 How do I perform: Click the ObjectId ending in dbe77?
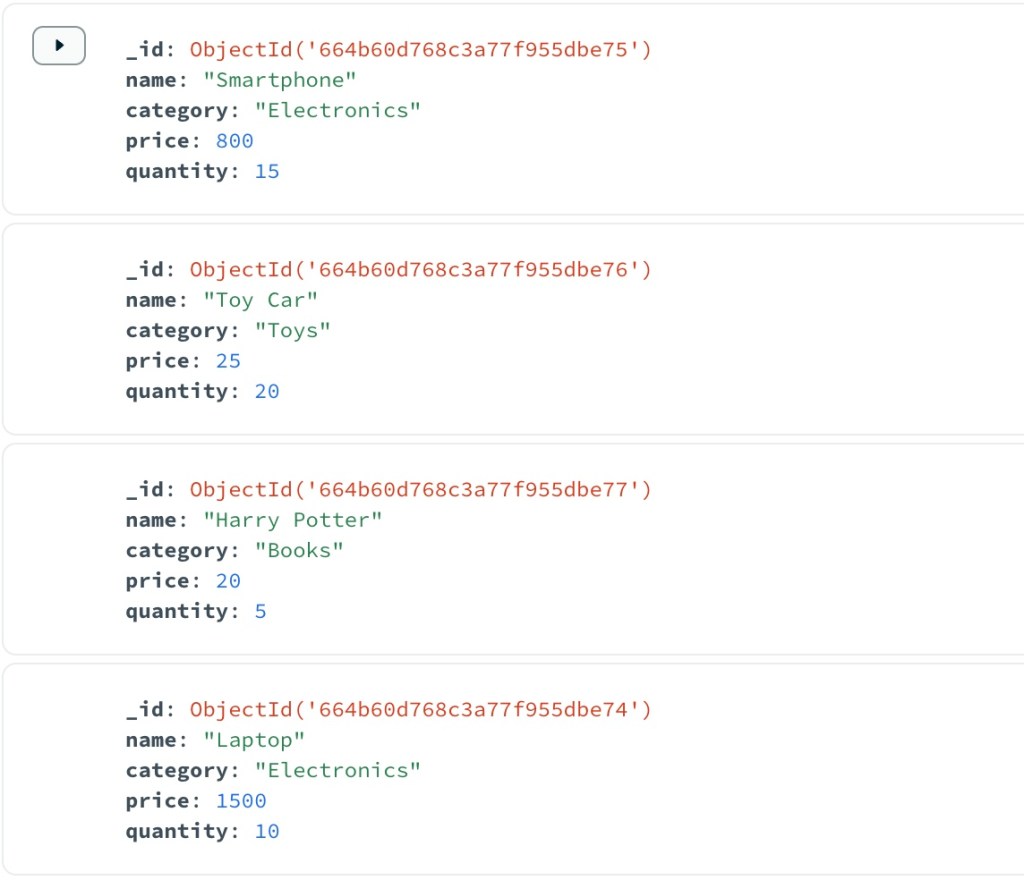(x=420, y=490)
